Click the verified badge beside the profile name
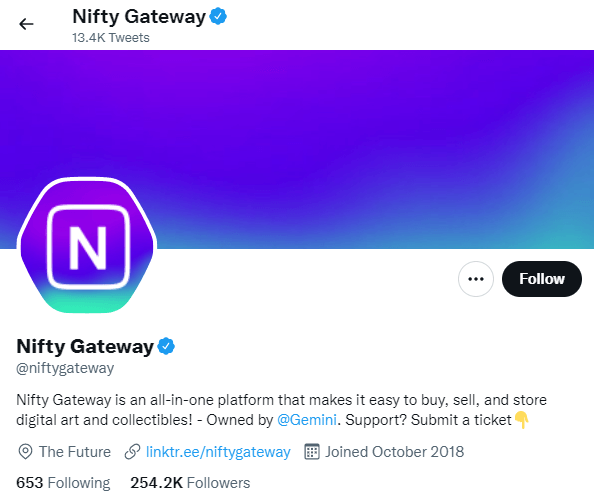The height and width of the screenshot is (497, 594). (x=166, y=346)
